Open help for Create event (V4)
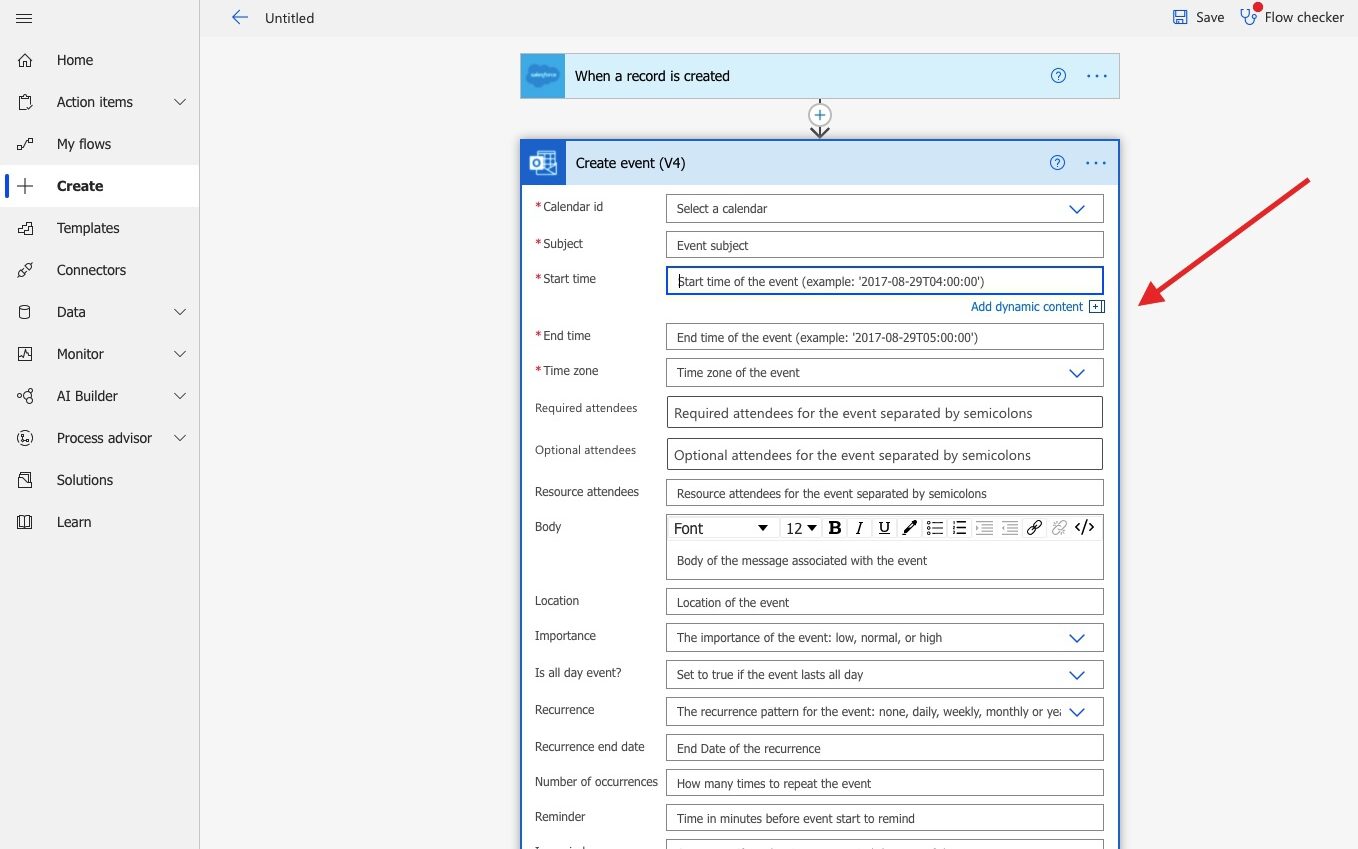Screen dimensions: 1358x849 (1057, 163)
